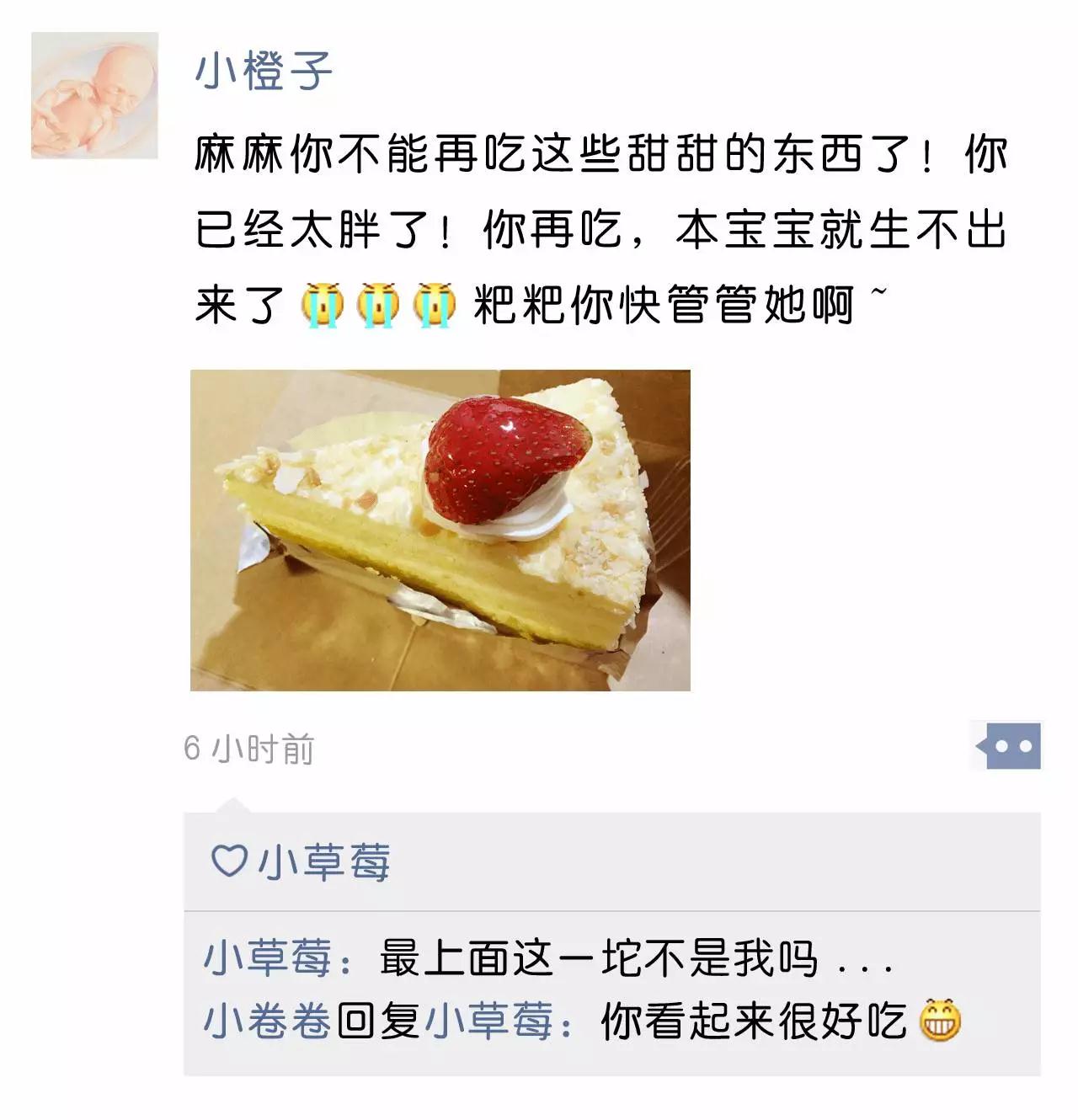View the strawberry cake photo full size
The height and width of the screenshot is (1120, 1078).
(440, 531)
